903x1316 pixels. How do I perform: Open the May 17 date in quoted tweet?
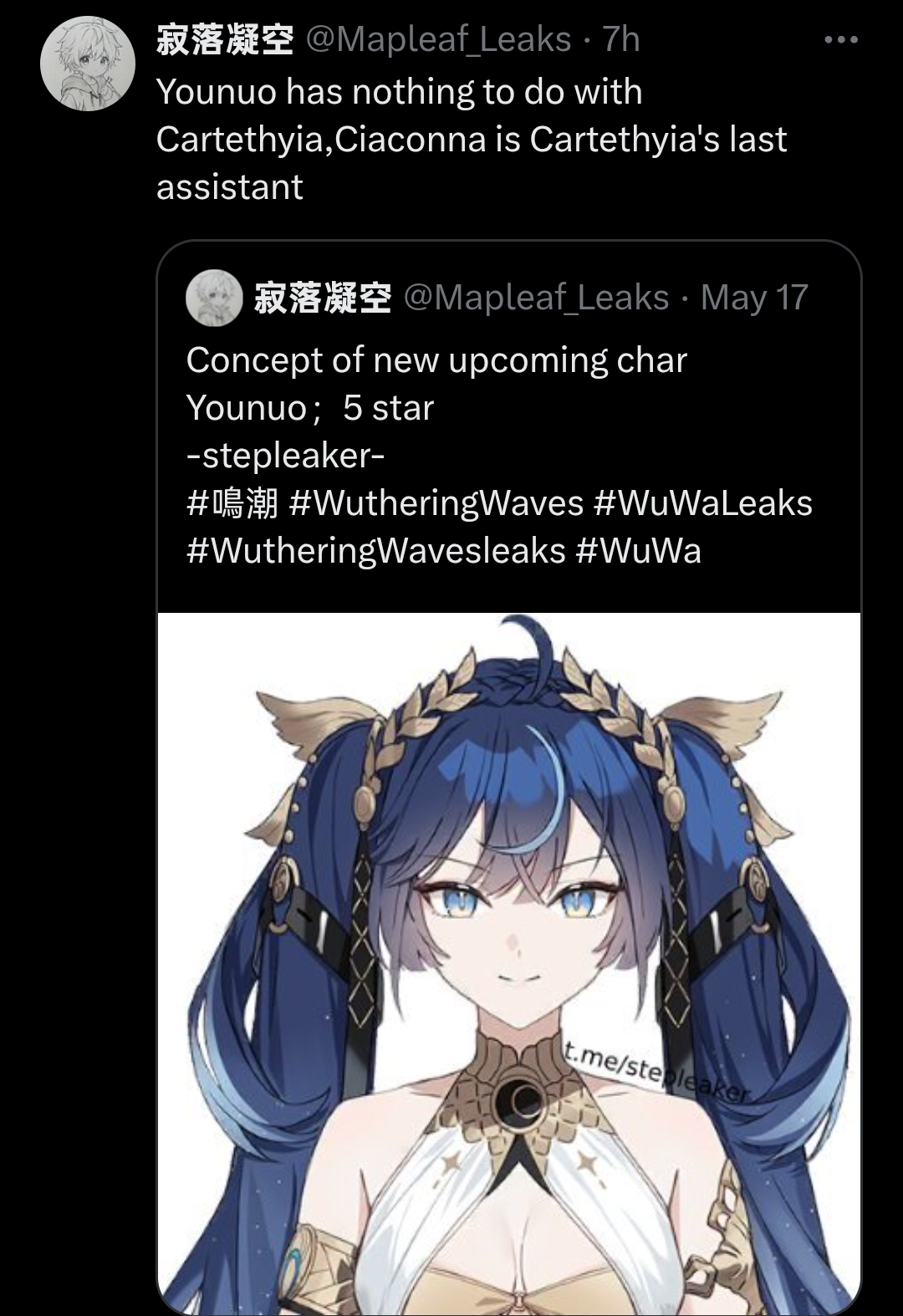click(754, 298)
